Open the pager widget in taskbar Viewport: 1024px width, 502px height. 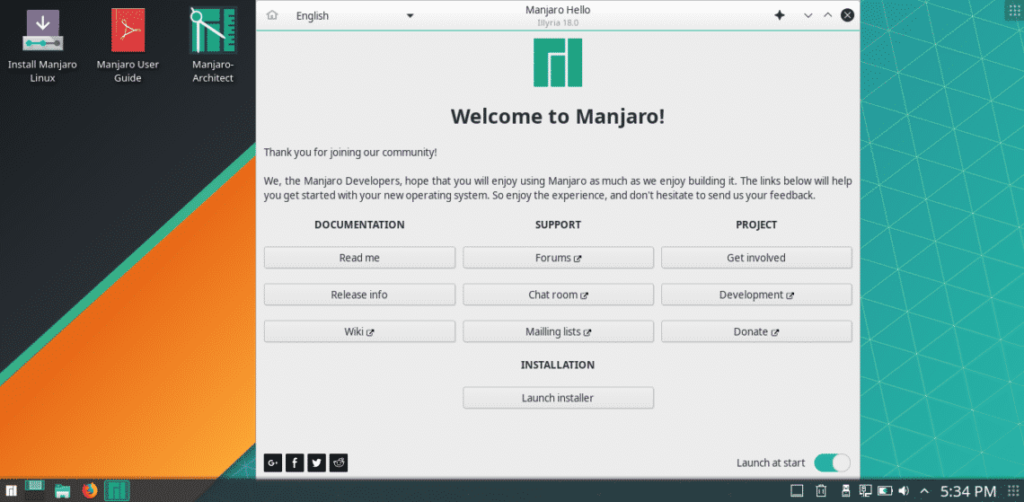35,490
